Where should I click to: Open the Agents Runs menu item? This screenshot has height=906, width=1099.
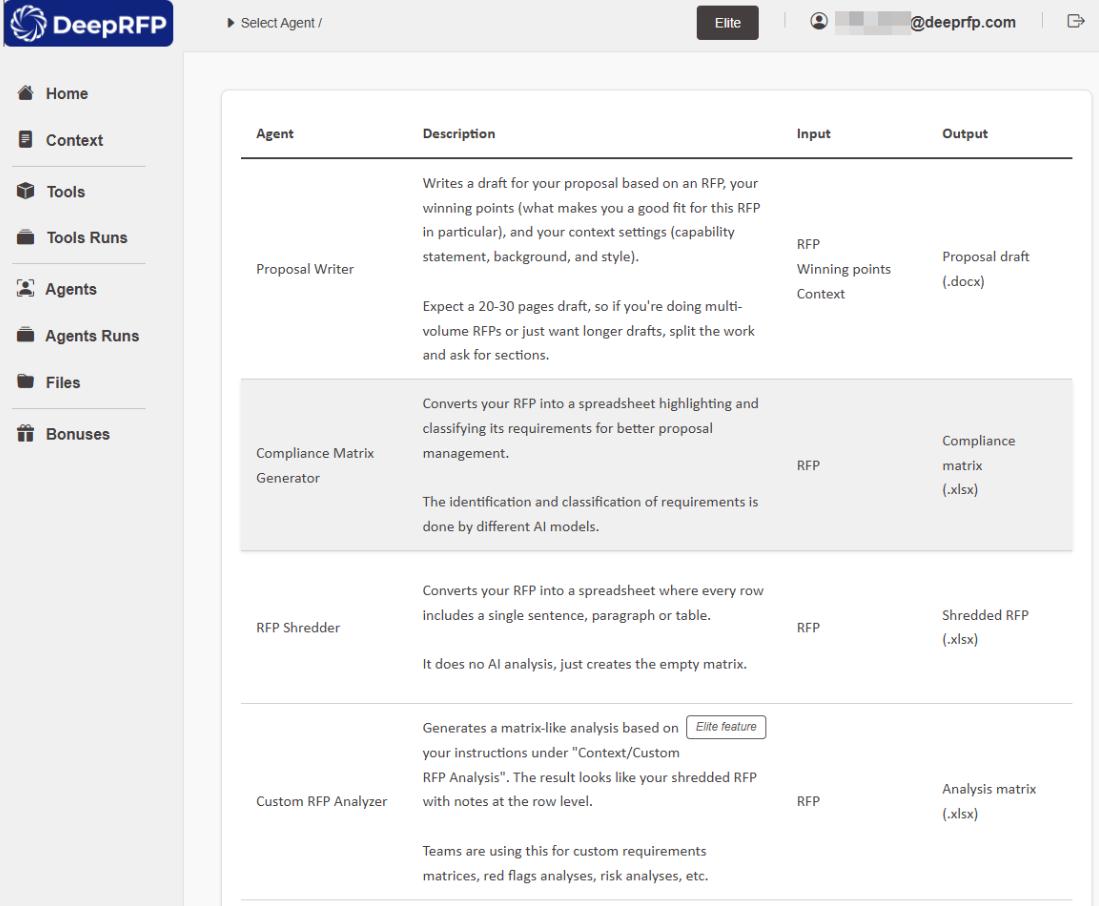click(x=92, y=336)
